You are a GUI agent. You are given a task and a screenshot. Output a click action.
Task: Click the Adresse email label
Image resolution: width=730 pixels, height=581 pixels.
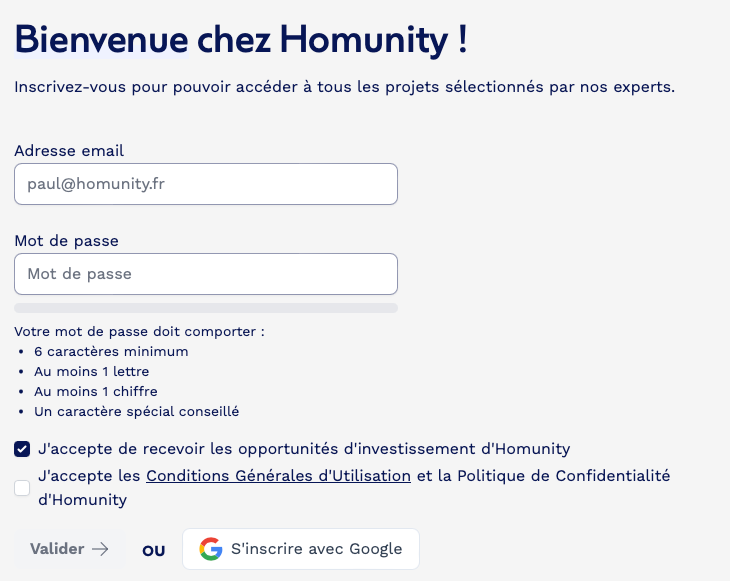coord(69,151)
